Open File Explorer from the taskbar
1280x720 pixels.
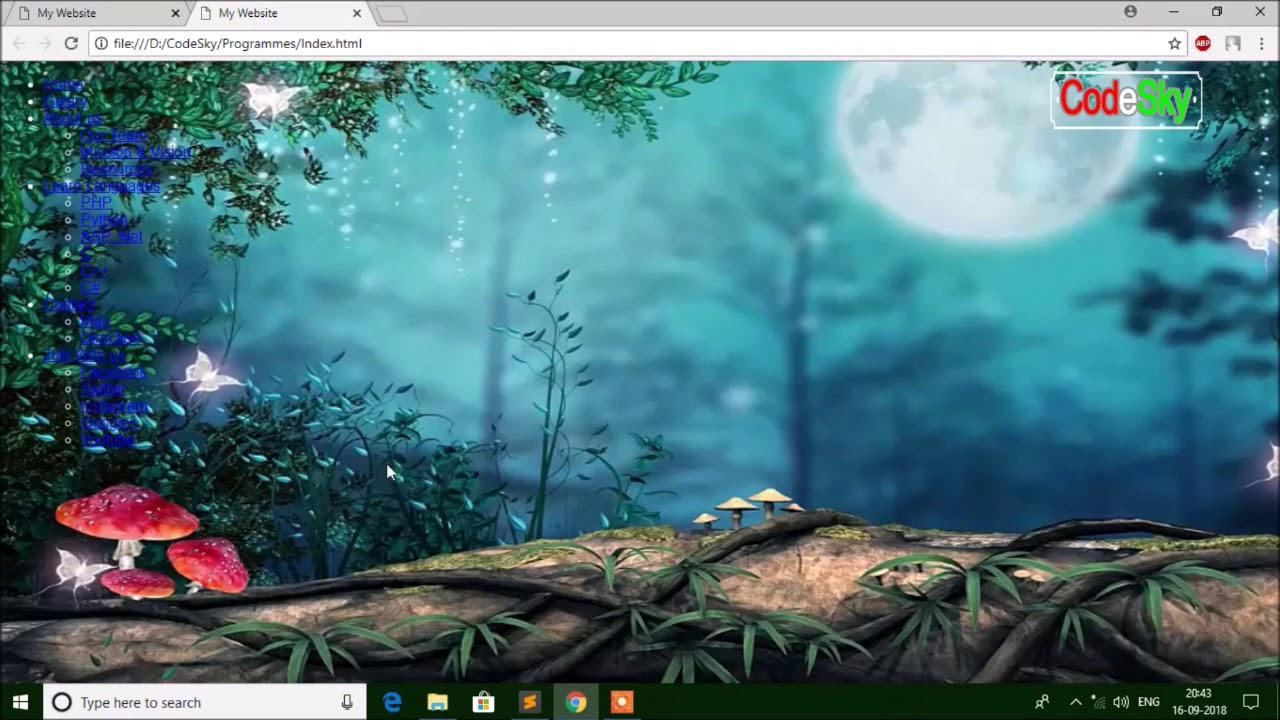coord(437,702)
